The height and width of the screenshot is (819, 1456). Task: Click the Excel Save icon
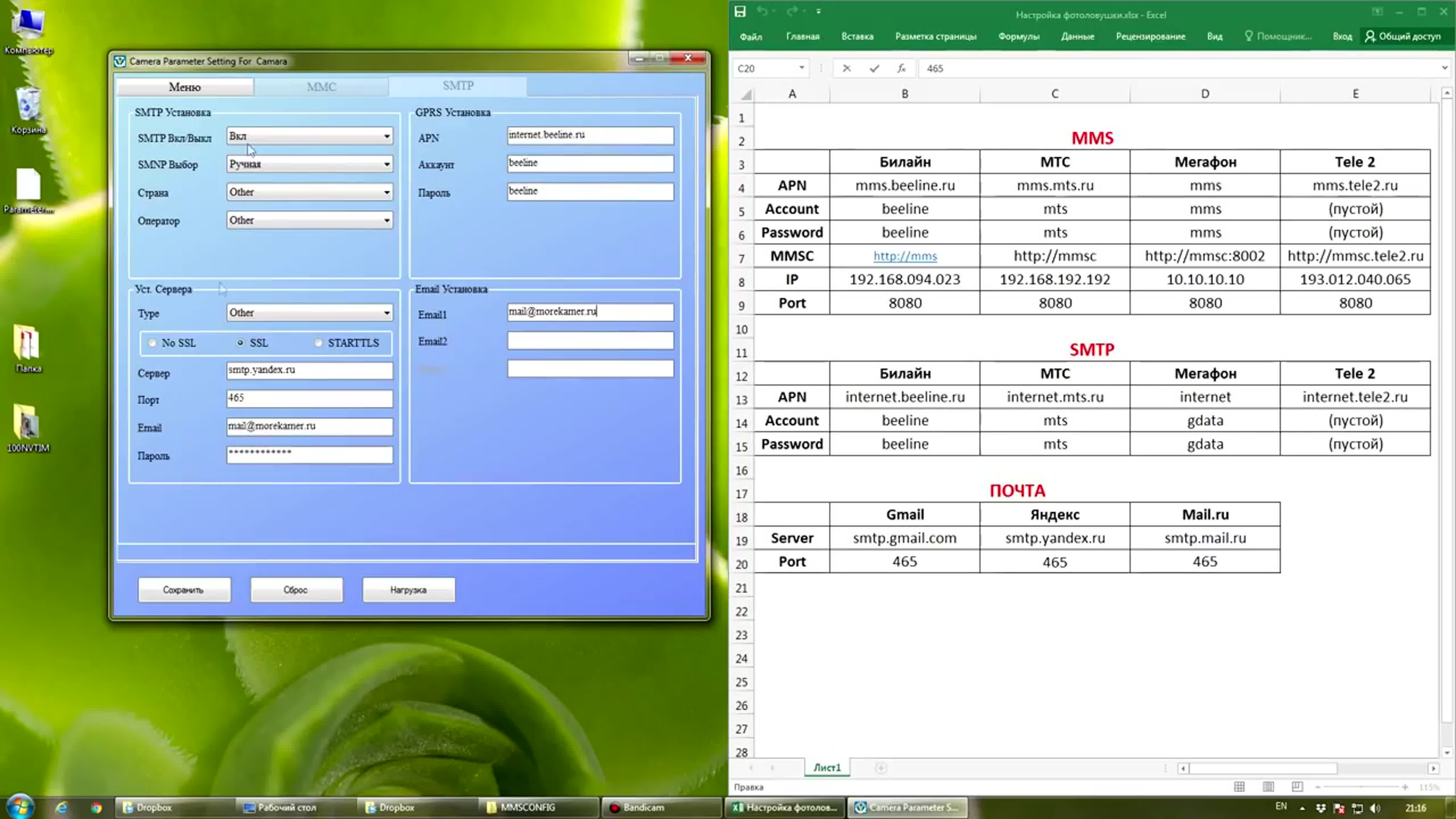point(740,12)
